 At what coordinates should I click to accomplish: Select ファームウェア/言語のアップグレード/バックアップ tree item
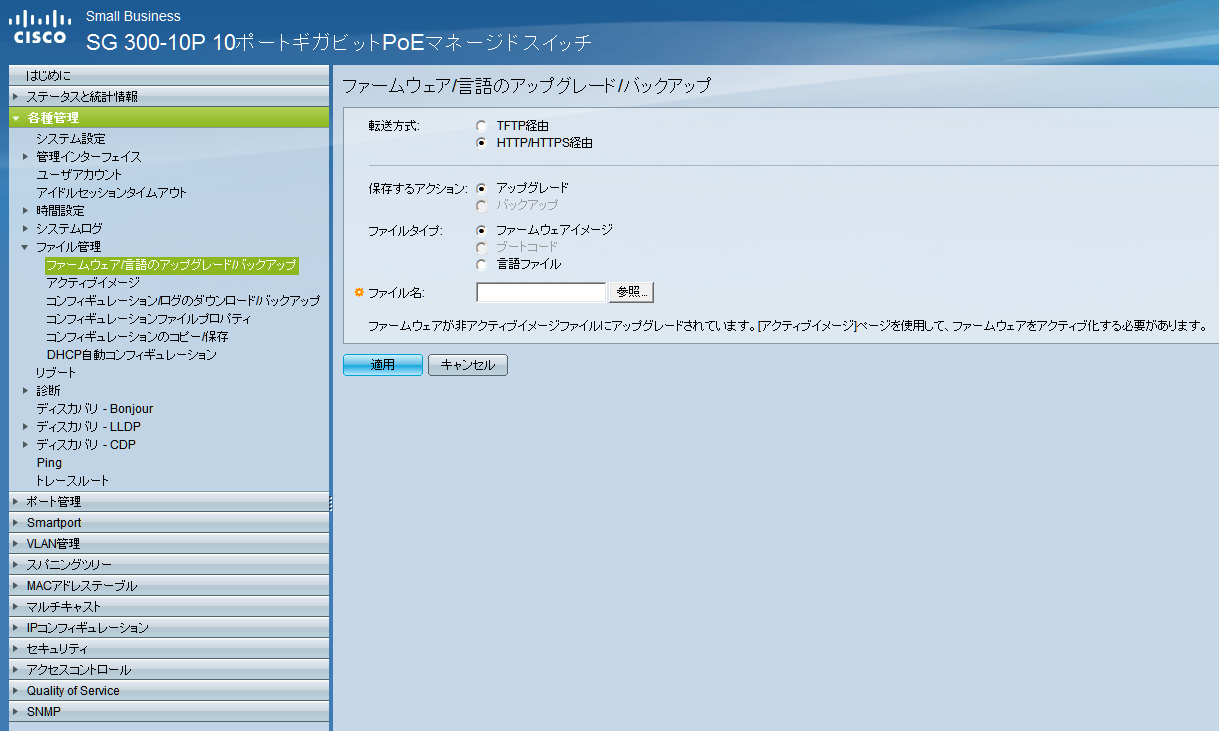pos(171,265)
